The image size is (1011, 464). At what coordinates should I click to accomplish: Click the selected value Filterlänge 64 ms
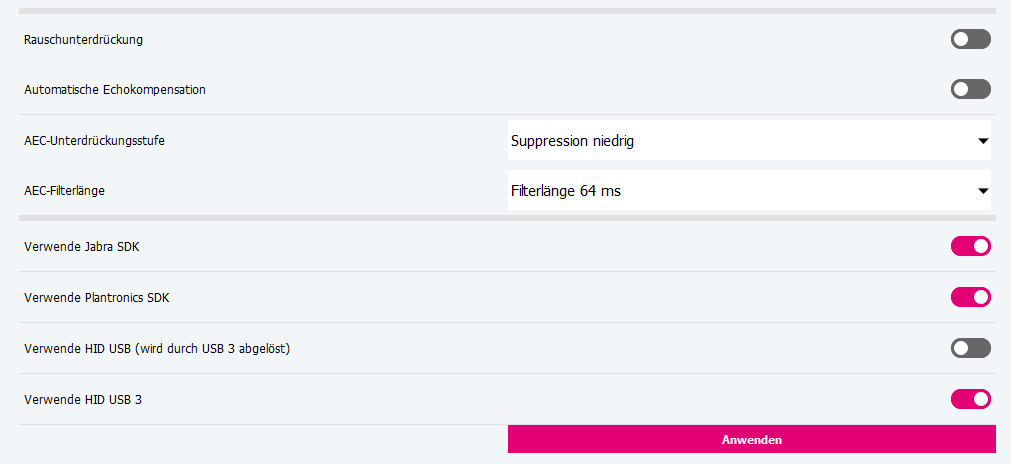[x=565, y=190]
